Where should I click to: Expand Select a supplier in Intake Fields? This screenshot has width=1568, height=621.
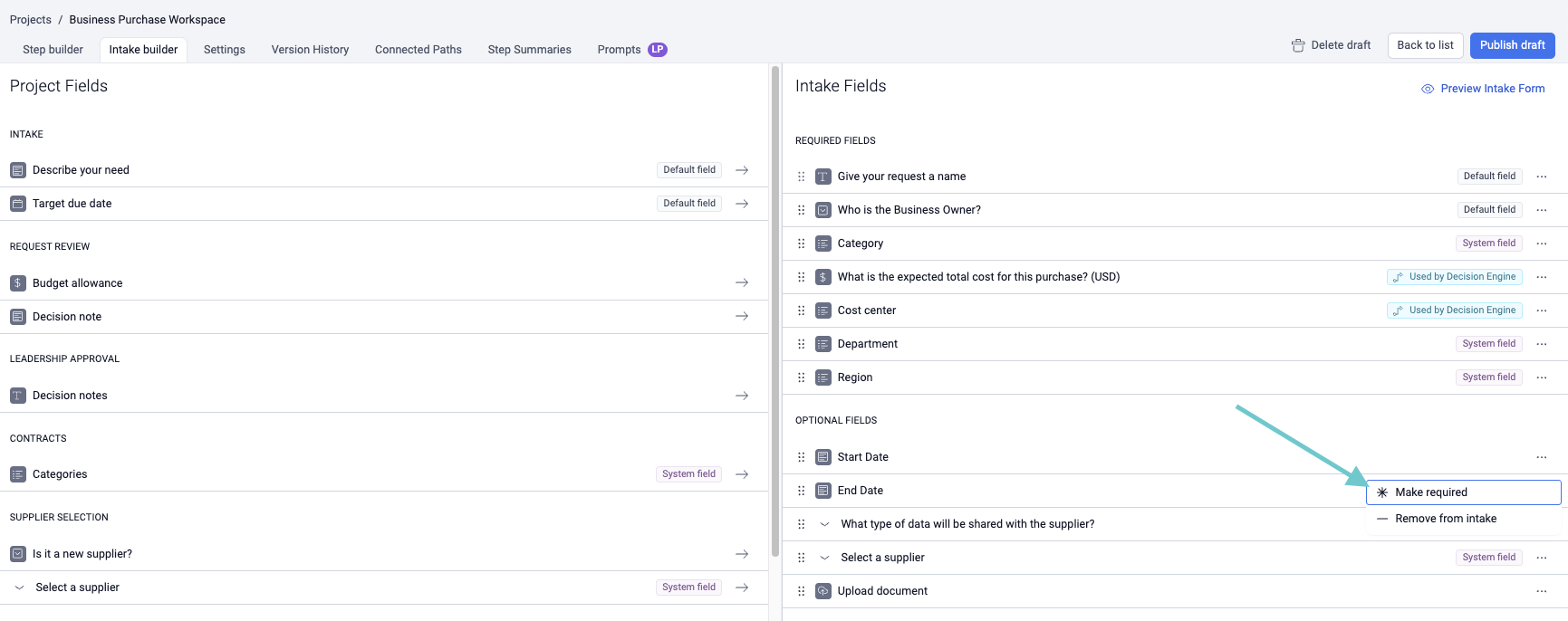(824, 558)
